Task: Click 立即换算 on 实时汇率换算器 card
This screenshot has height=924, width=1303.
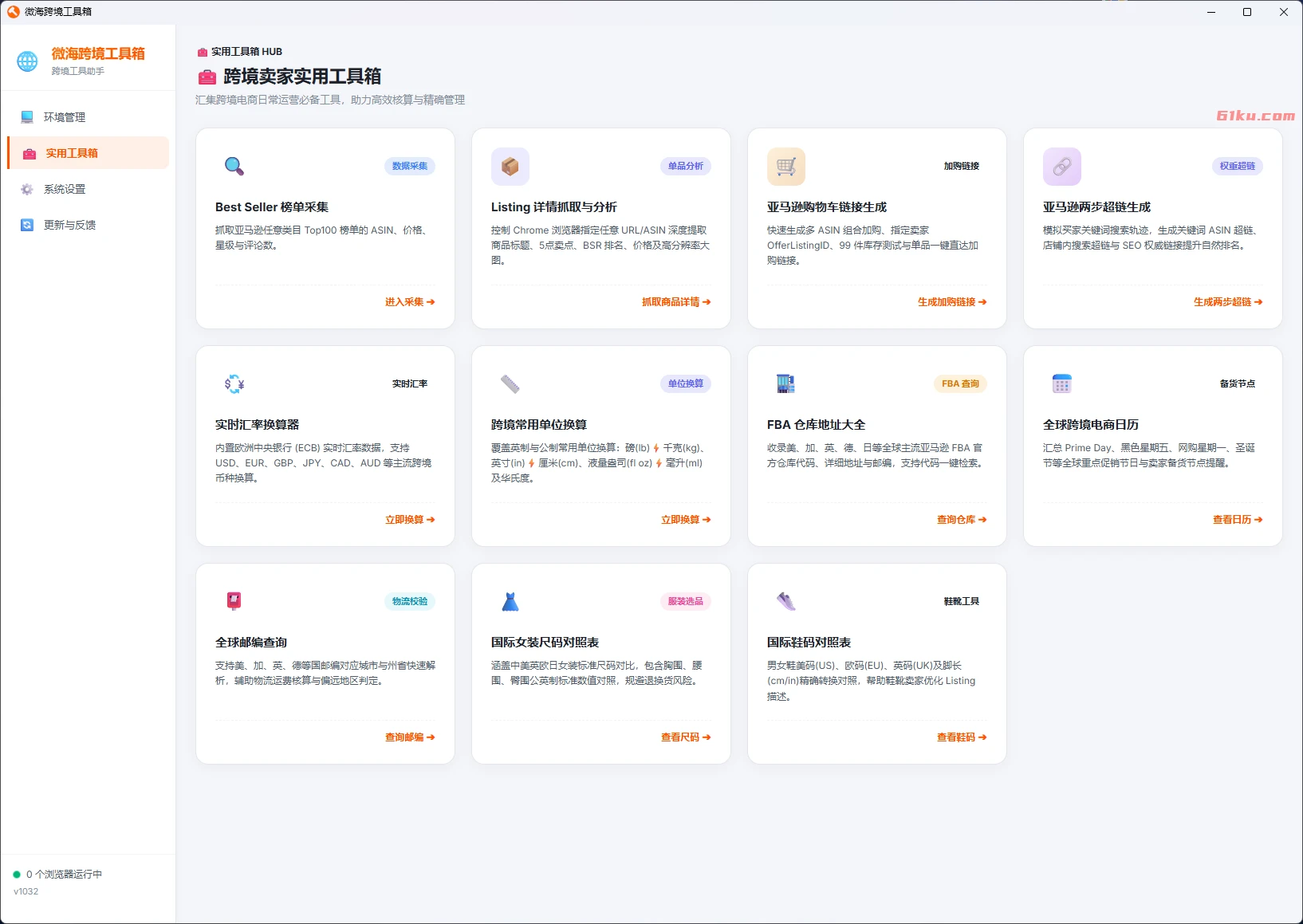Action: click(410, 520)
